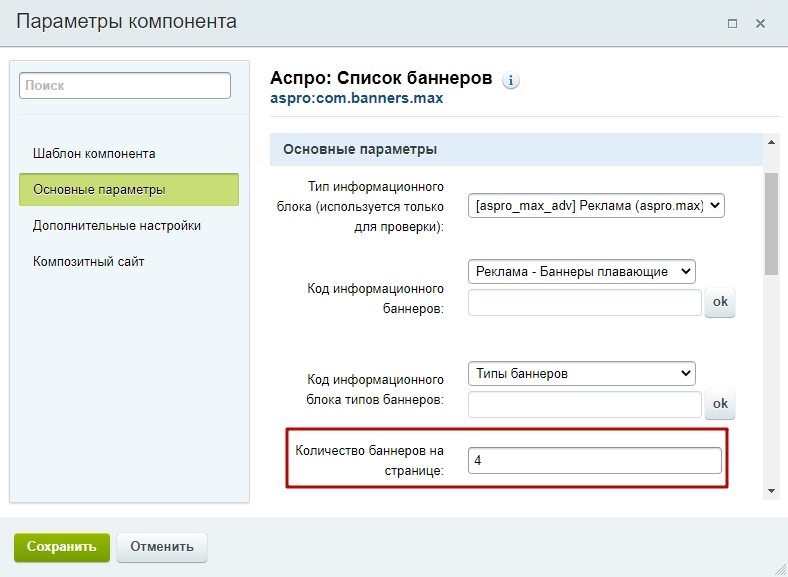Focus the Поиск search field
This screenshot has height=577, width=788.
click(125, 85)
